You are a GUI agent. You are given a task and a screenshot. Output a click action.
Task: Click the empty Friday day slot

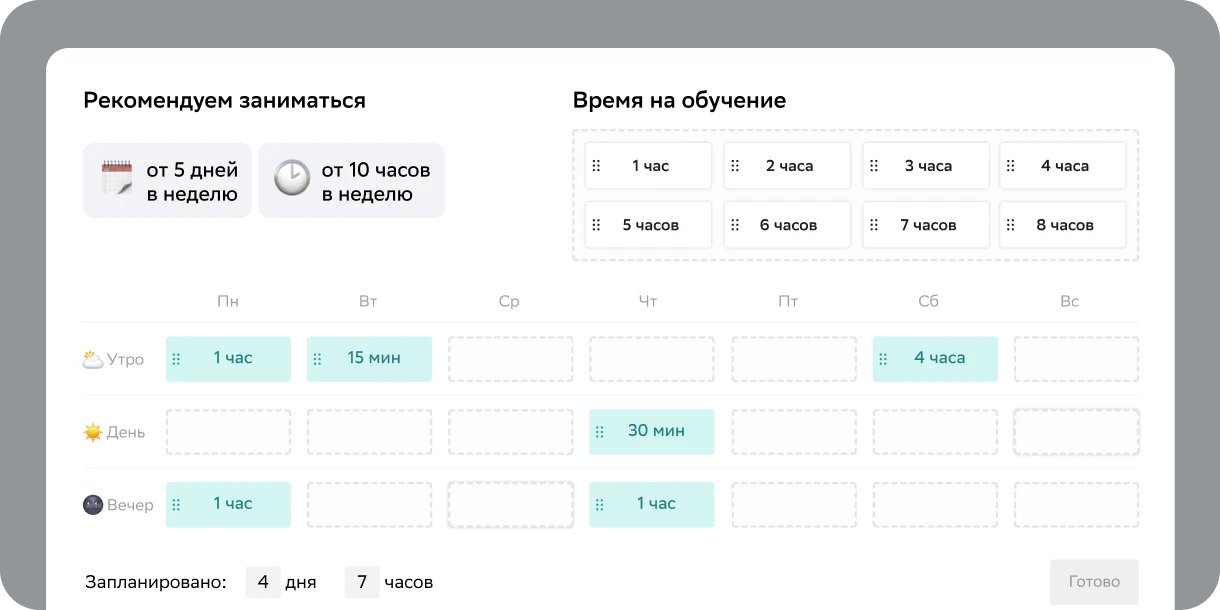793,432
